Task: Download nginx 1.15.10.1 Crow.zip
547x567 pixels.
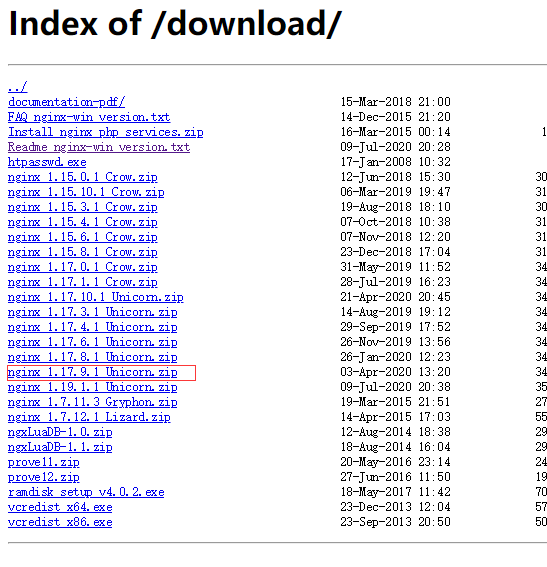Action: 86,192
